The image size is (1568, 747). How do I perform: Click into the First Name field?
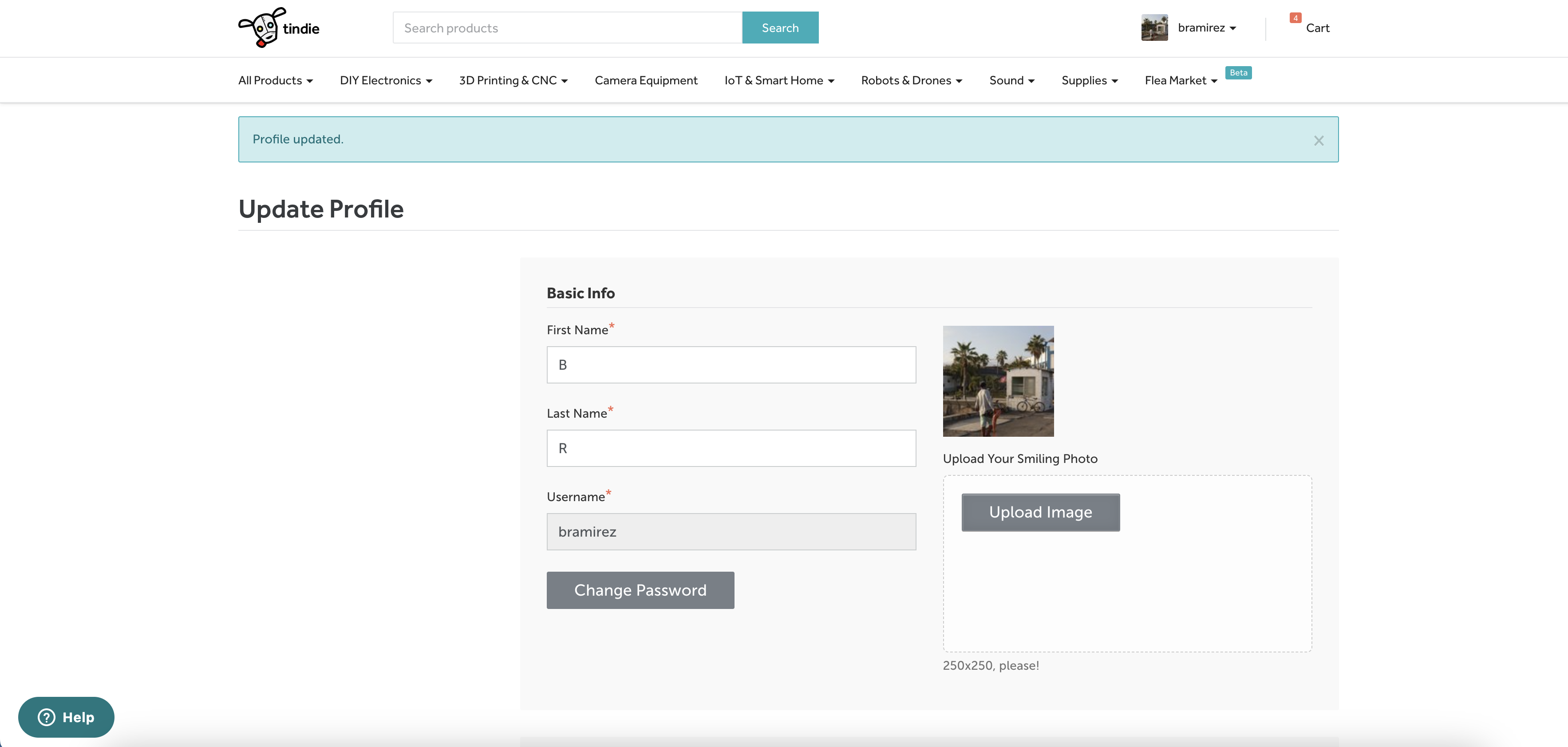(x=731, y=365)
